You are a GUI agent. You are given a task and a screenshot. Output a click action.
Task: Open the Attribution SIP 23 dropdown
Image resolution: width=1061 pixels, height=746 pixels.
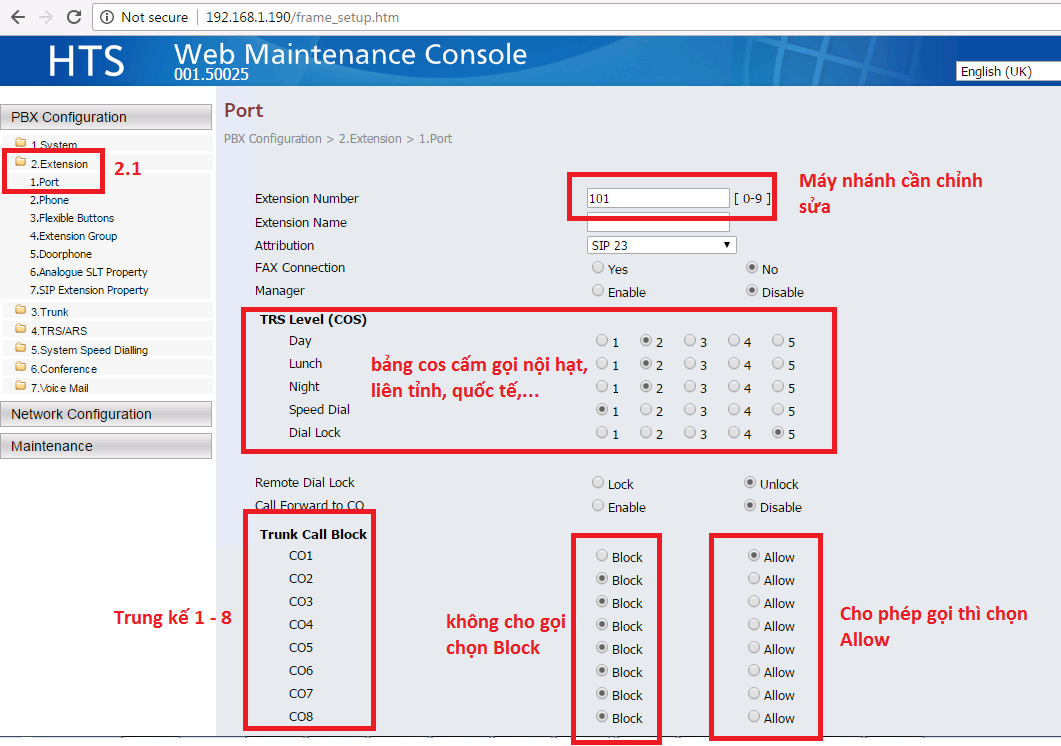coord(661,245)
